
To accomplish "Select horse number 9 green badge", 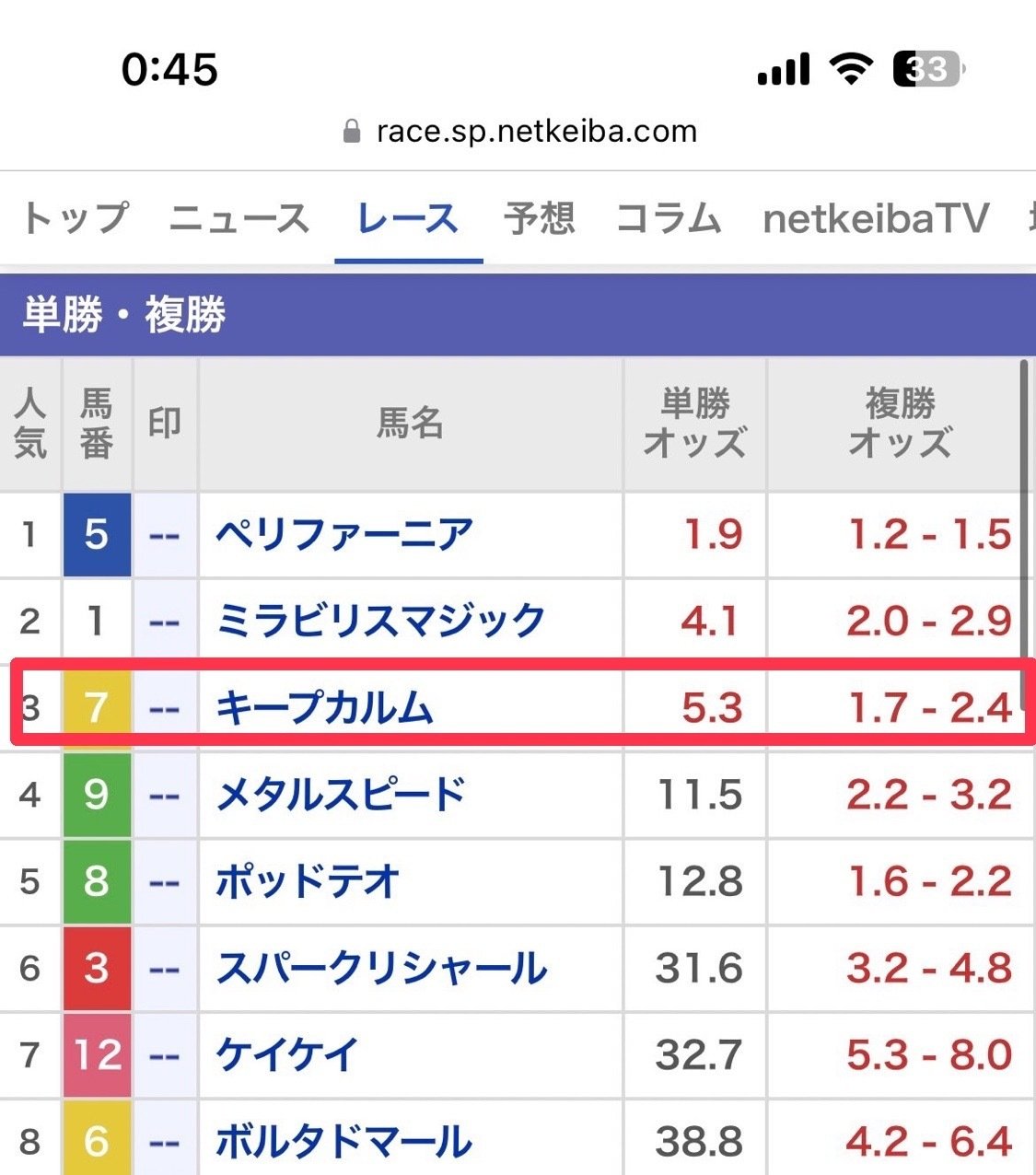I will click(x=97, y=795).
